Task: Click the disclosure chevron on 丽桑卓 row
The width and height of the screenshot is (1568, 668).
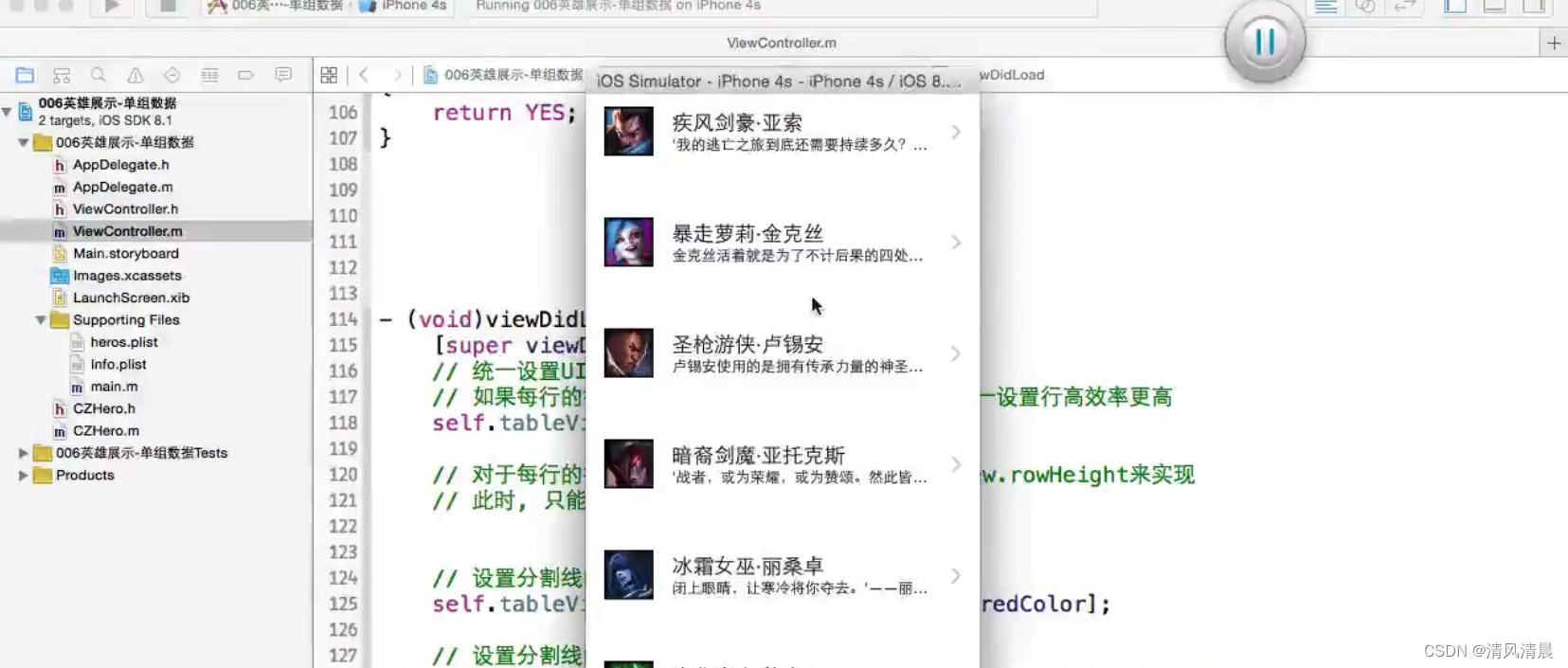Action: [956, 575]
